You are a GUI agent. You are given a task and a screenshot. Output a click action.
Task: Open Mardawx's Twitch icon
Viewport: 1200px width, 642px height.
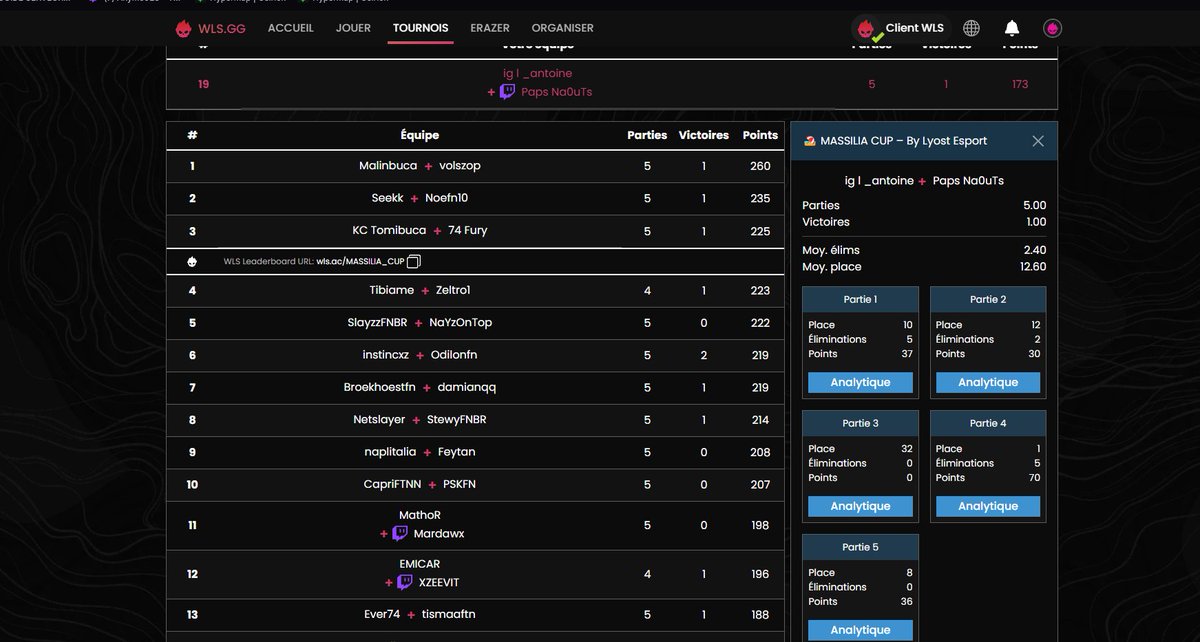coord(399,534)
